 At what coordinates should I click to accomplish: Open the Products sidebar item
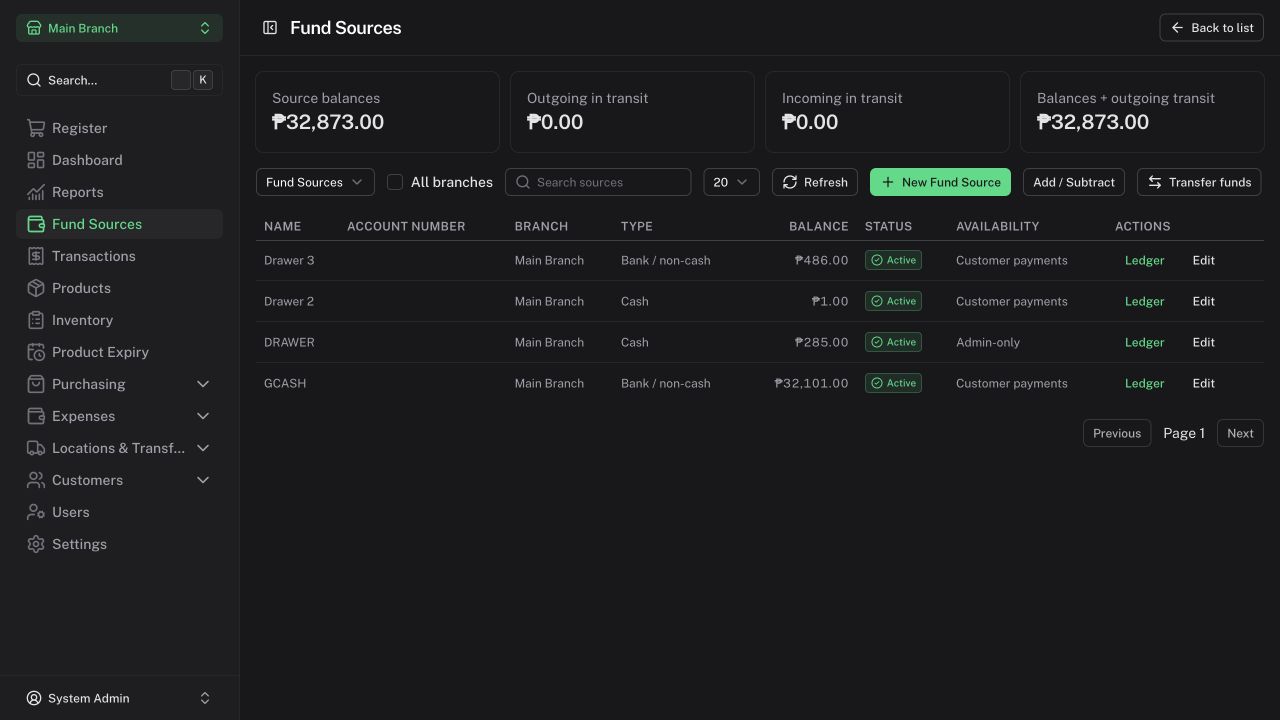pos(119,288)
